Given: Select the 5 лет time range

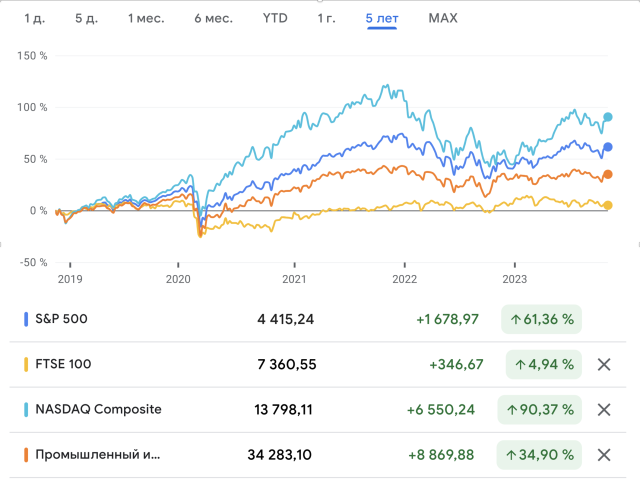Looking at the screenshot, I should pyautogui.click(x=382, y=18).
